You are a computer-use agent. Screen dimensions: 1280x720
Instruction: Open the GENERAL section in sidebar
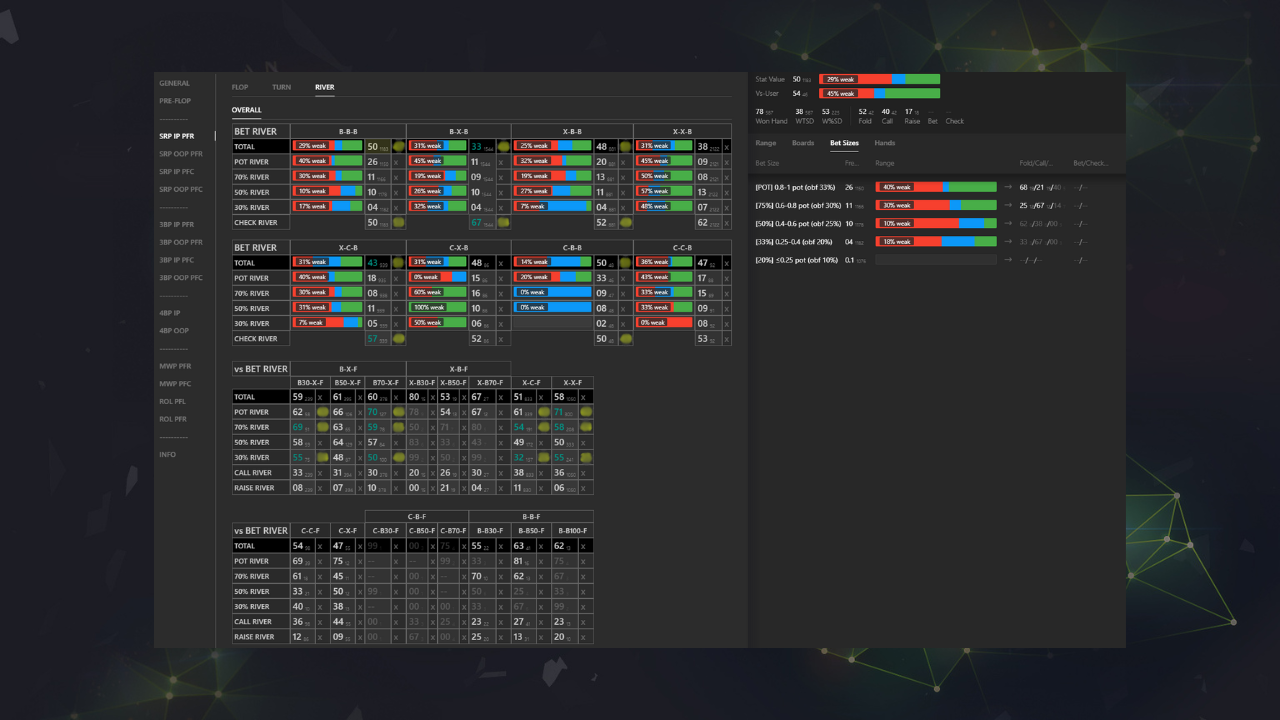click(174, 83)
